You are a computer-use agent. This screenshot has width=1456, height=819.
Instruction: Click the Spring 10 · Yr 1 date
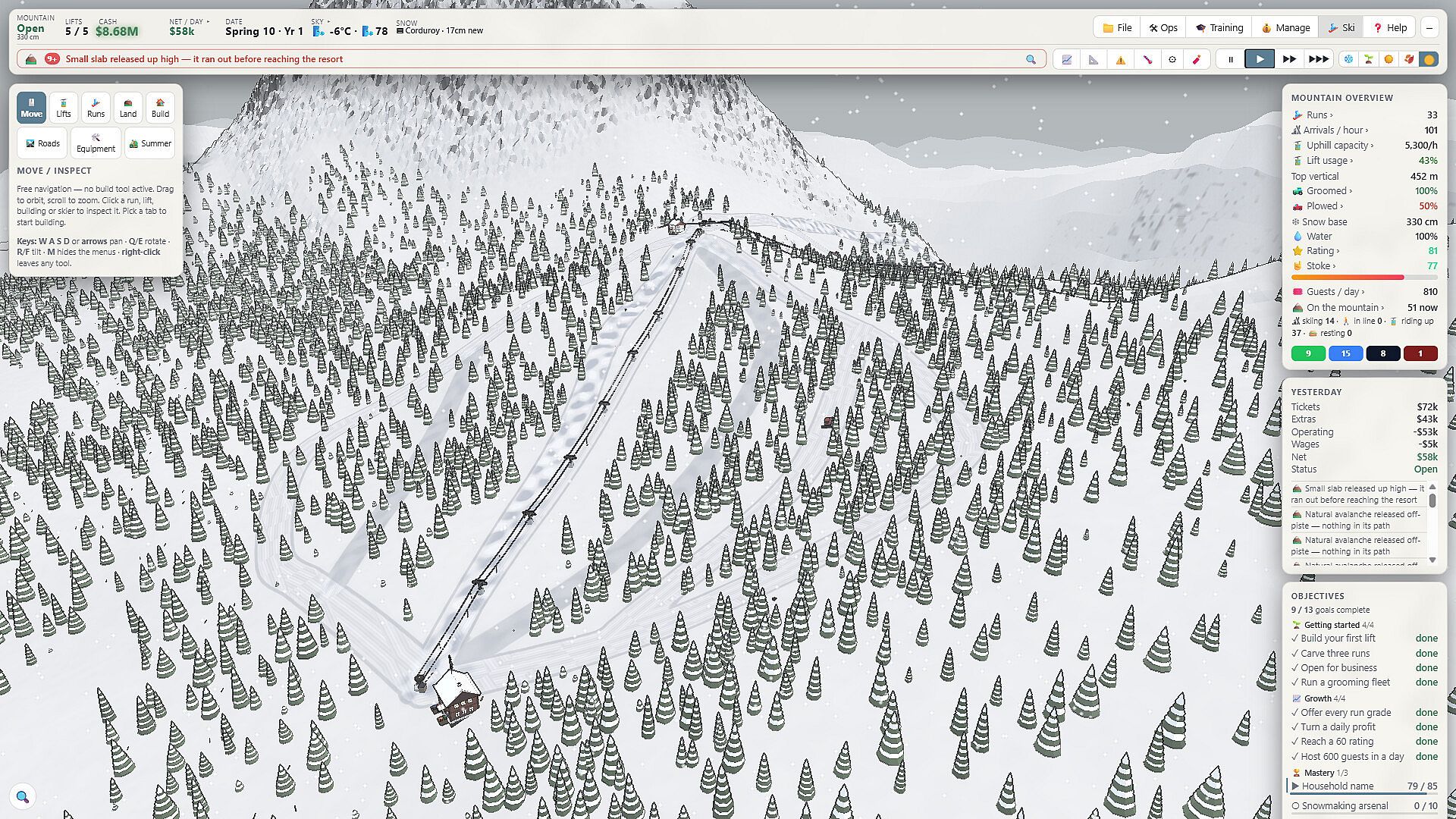coord(264,31)
